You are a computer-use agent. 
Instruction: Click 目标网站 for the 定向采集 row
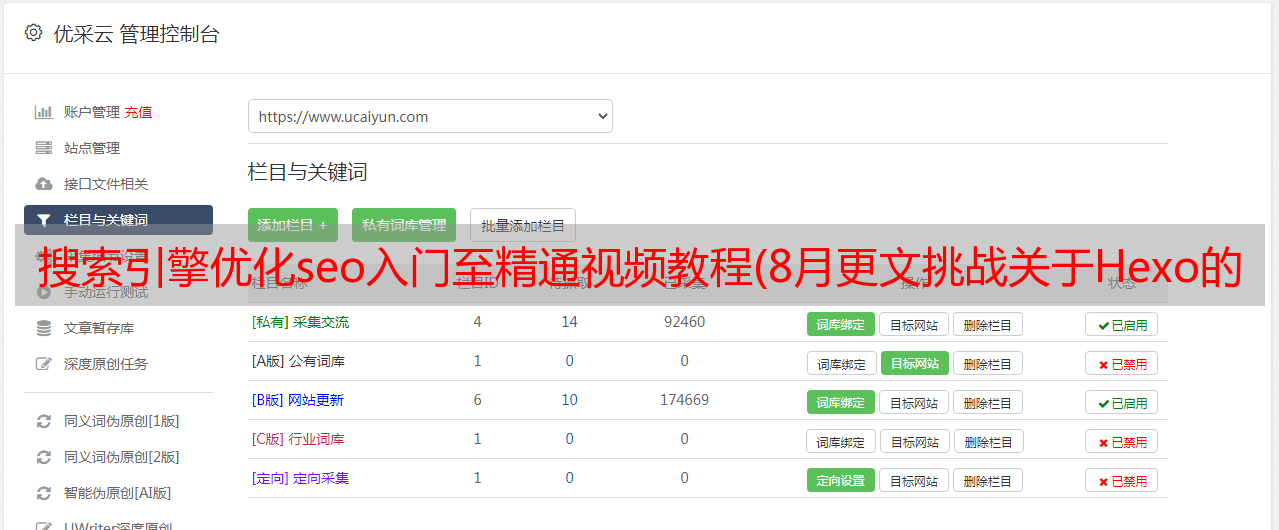click(914, 480)
